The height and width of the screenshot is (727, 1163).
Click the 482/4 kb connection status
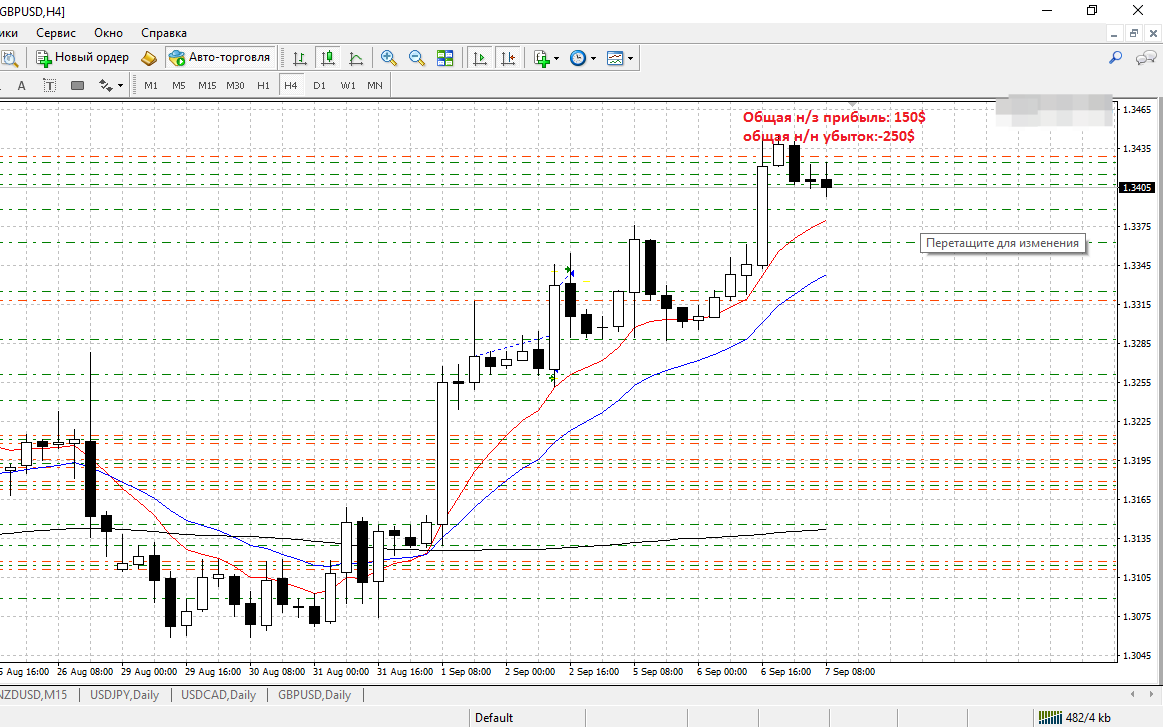click(x=1075, y=717)
